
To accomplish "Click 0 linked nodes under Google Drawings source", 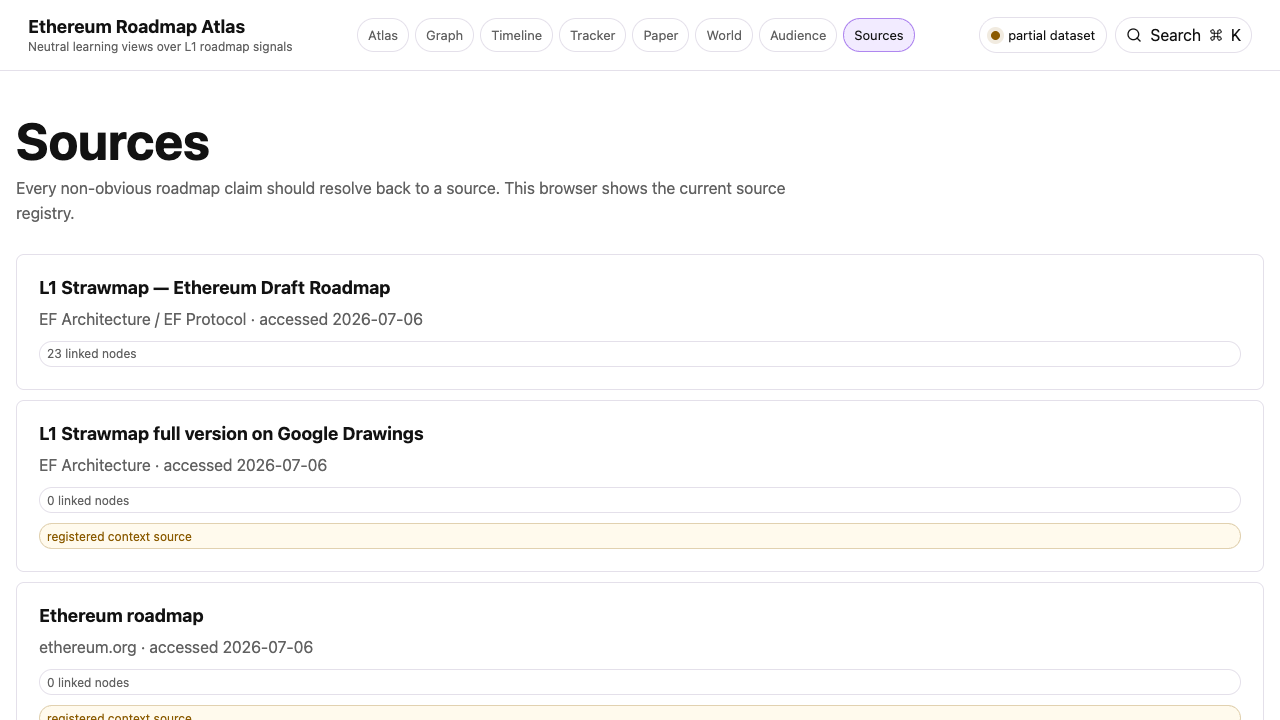I will (x=640, y=500).
